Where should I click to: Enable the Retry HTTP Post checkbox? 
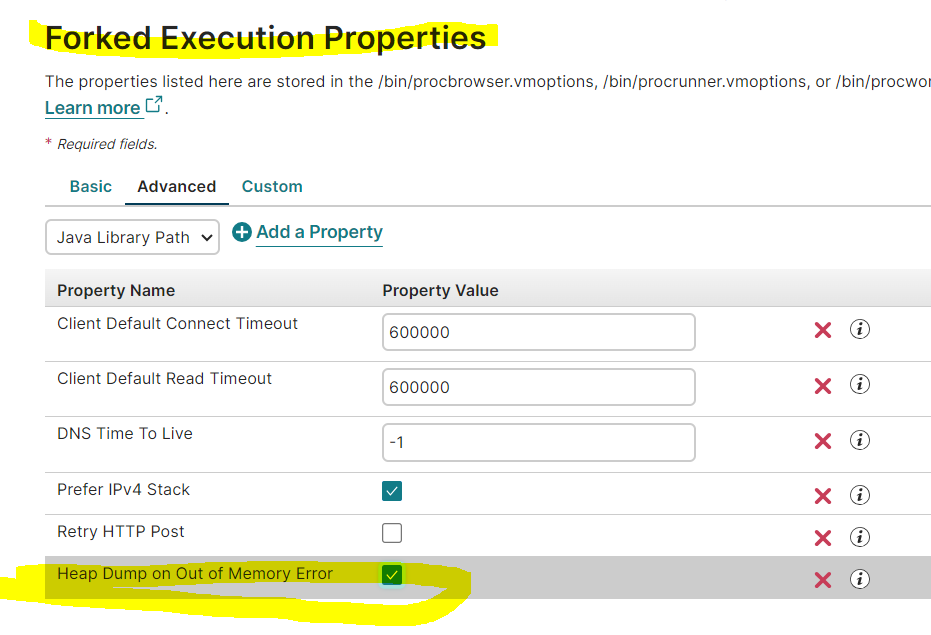pyautogui.click(x=392, y=532)
